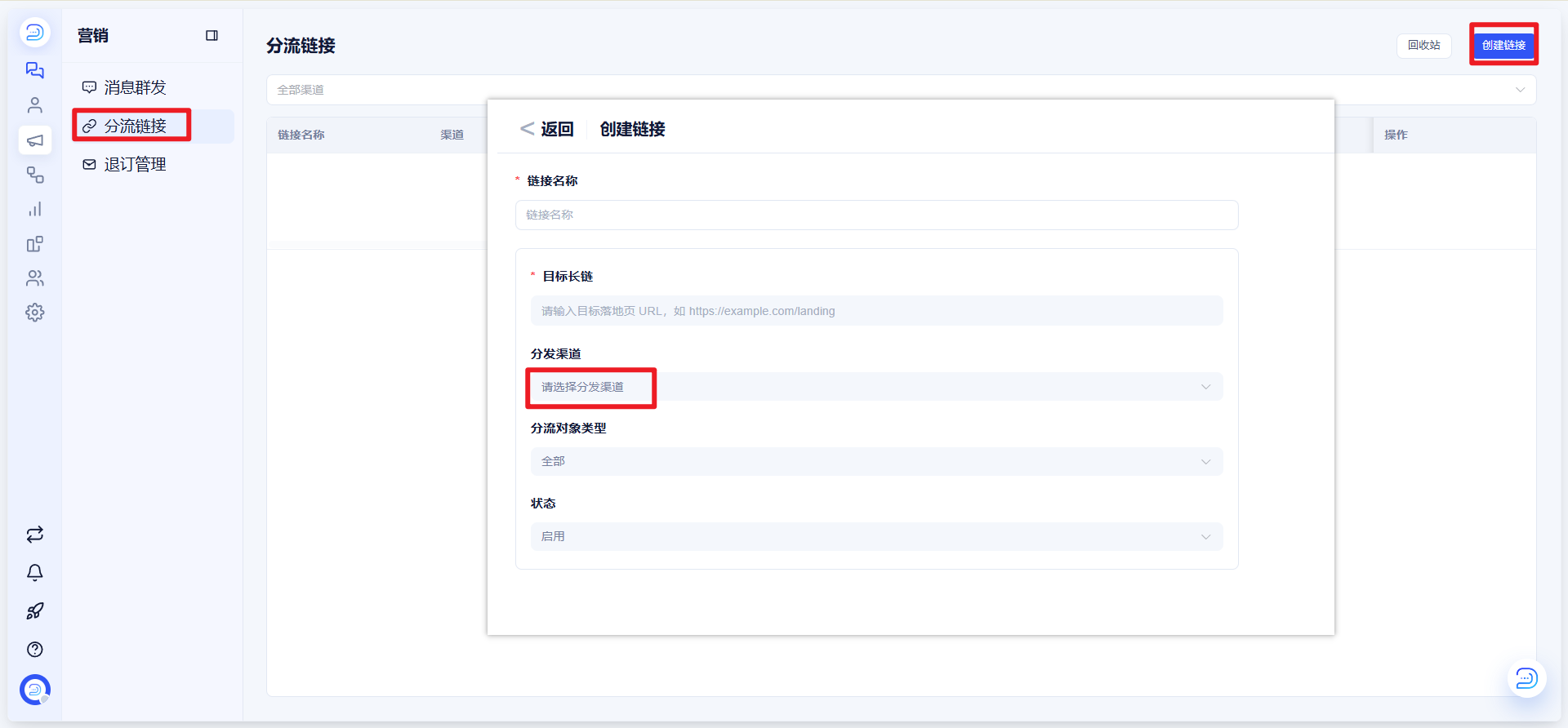
Task: Open the 分流对象类型 dropdown showing 全部
Action: (x=876, y=462)
